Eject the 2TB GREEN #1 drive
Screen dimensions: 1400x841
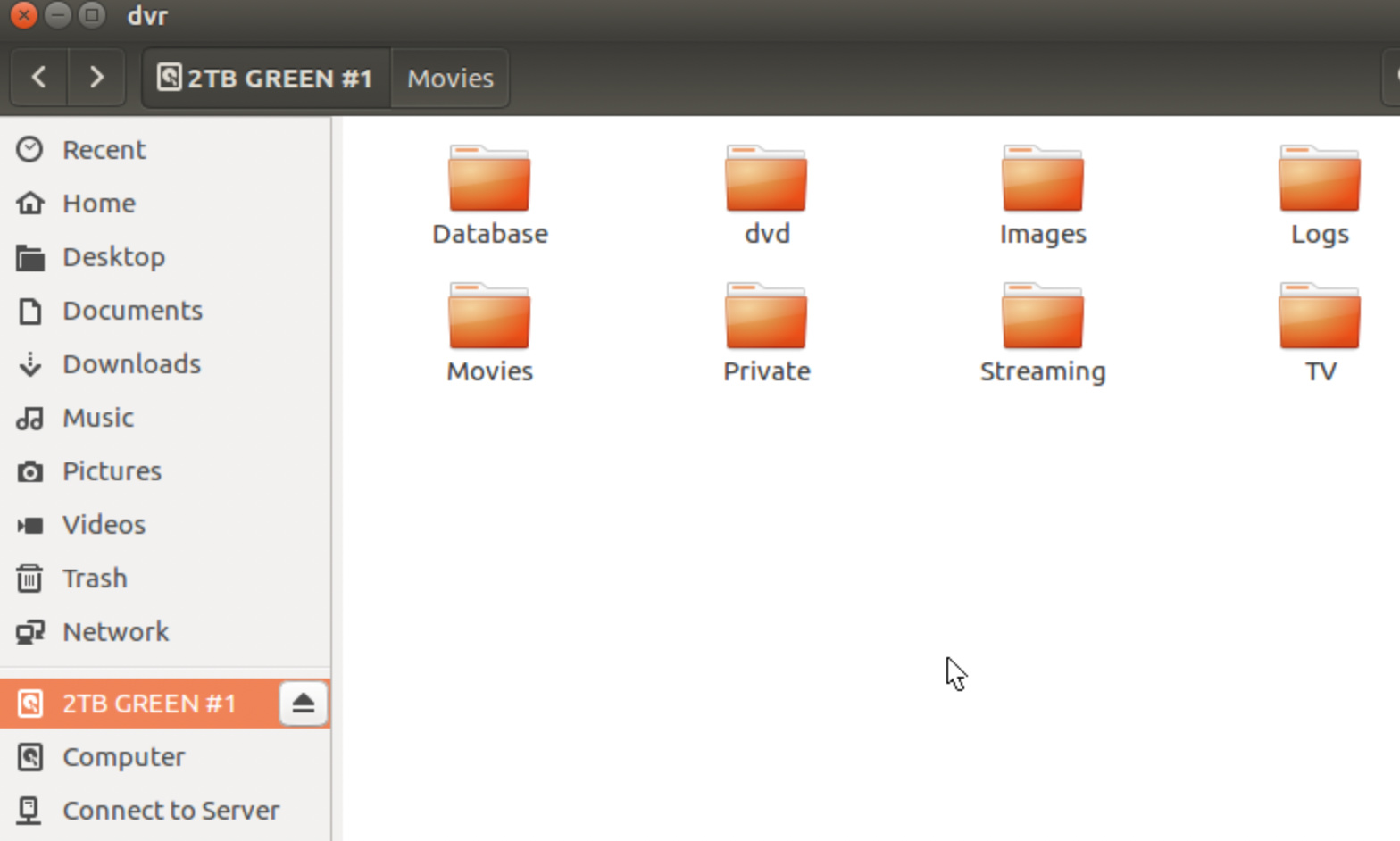point(303,704)
